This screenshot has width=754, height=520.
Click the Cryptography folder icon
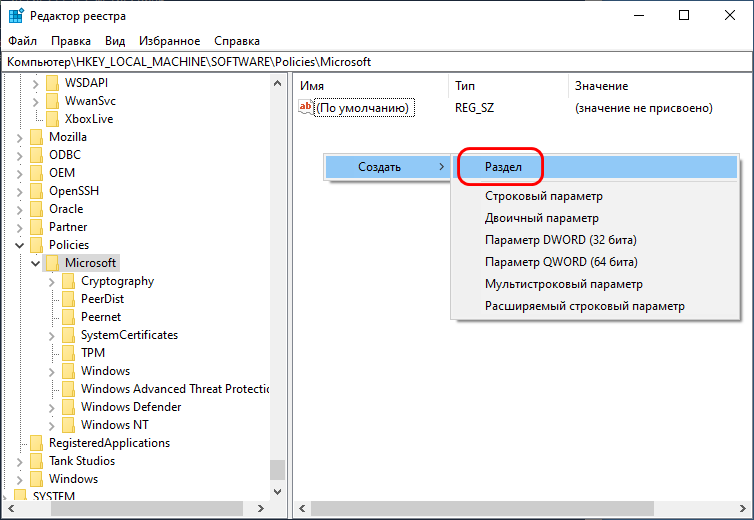(x=69, y=281)
